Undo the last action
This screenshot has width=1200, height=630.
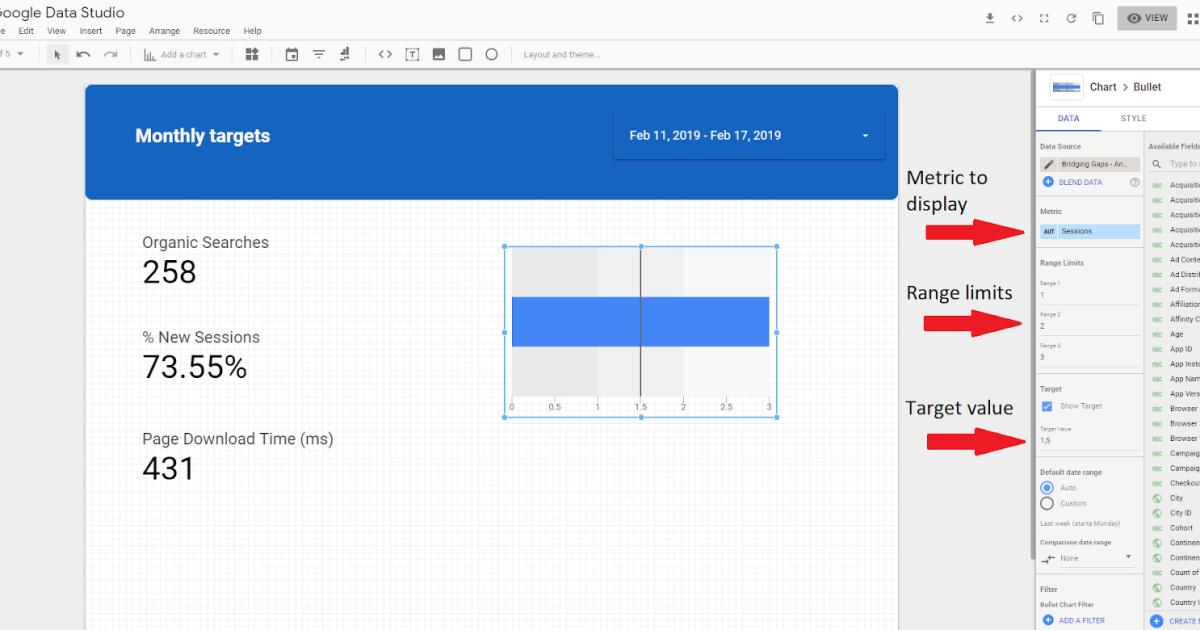click(82, 54)
